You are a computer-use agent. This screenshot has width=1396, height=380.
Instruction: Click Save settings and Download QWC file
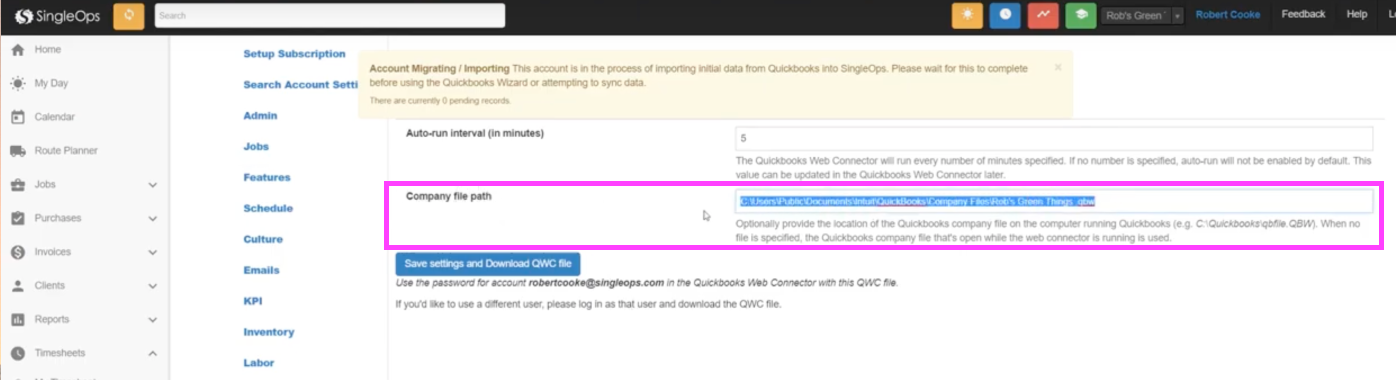click(488, 264)
